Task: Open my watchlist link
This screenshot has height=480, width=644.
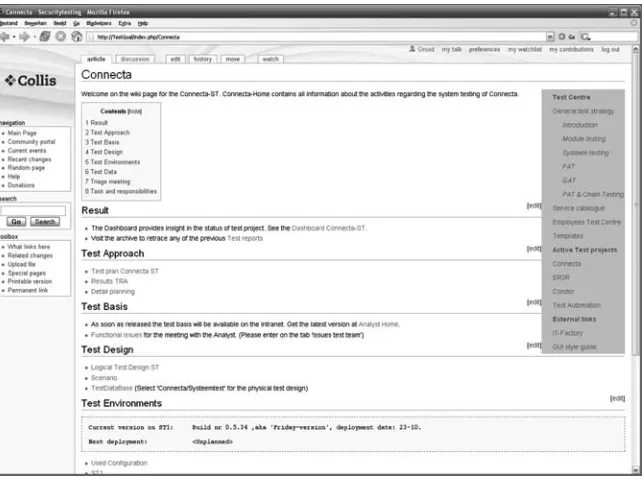Action: coord(524,49)
